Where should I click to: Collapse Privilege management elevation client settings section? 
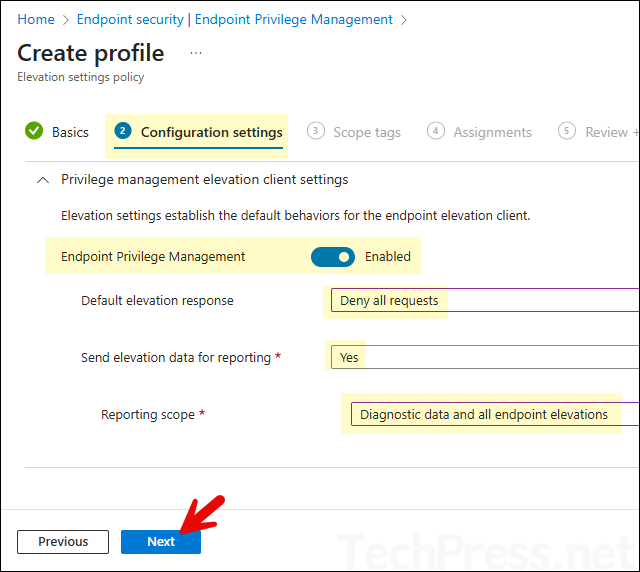(x=43, y=180)
